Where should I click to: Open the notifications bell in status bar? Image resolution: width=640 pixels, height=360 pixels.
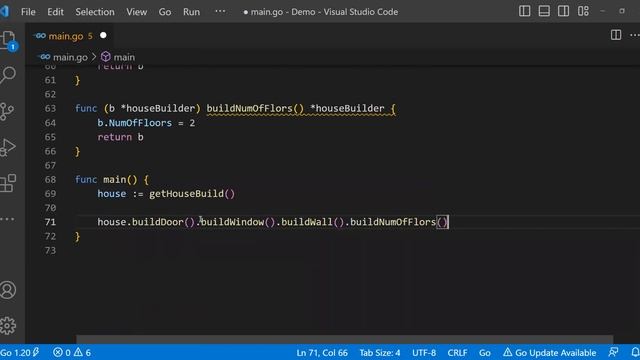pos(635,352)
